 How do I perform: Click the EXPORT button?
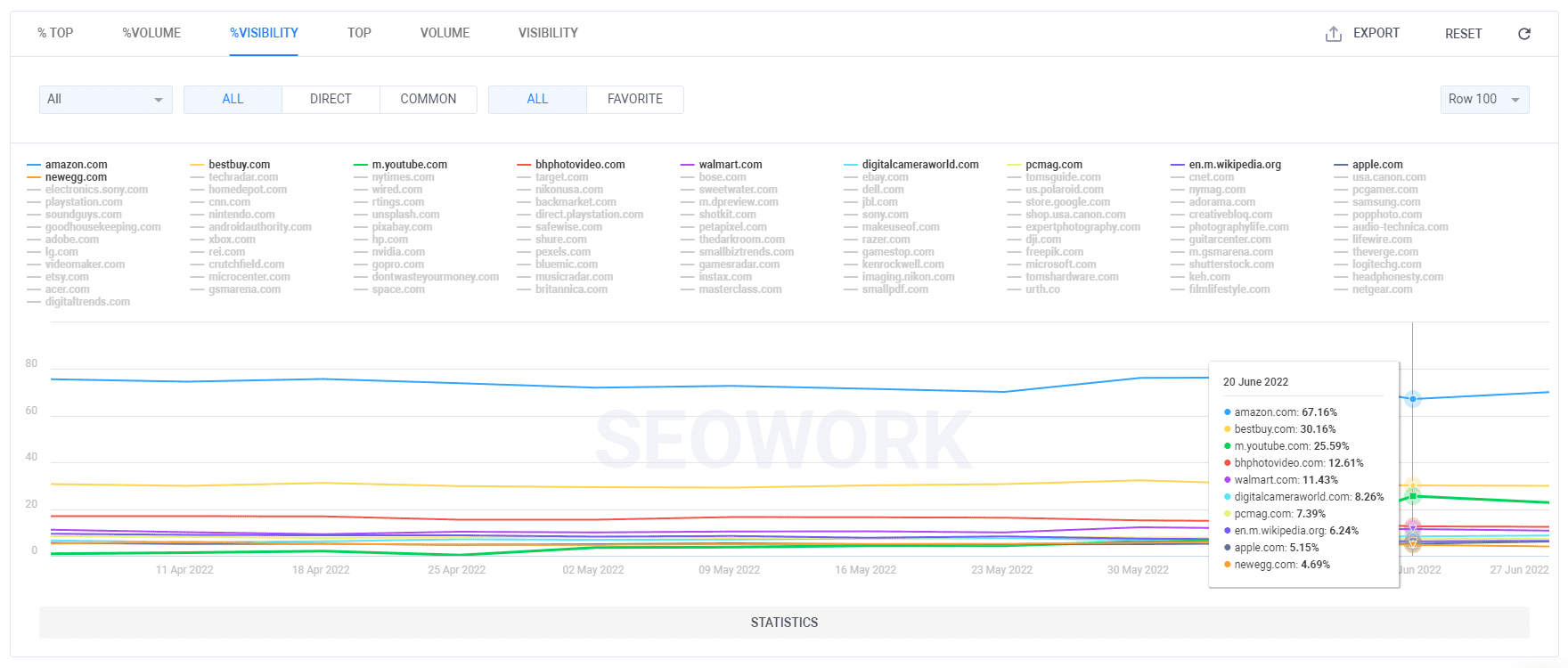point(1376,33)
